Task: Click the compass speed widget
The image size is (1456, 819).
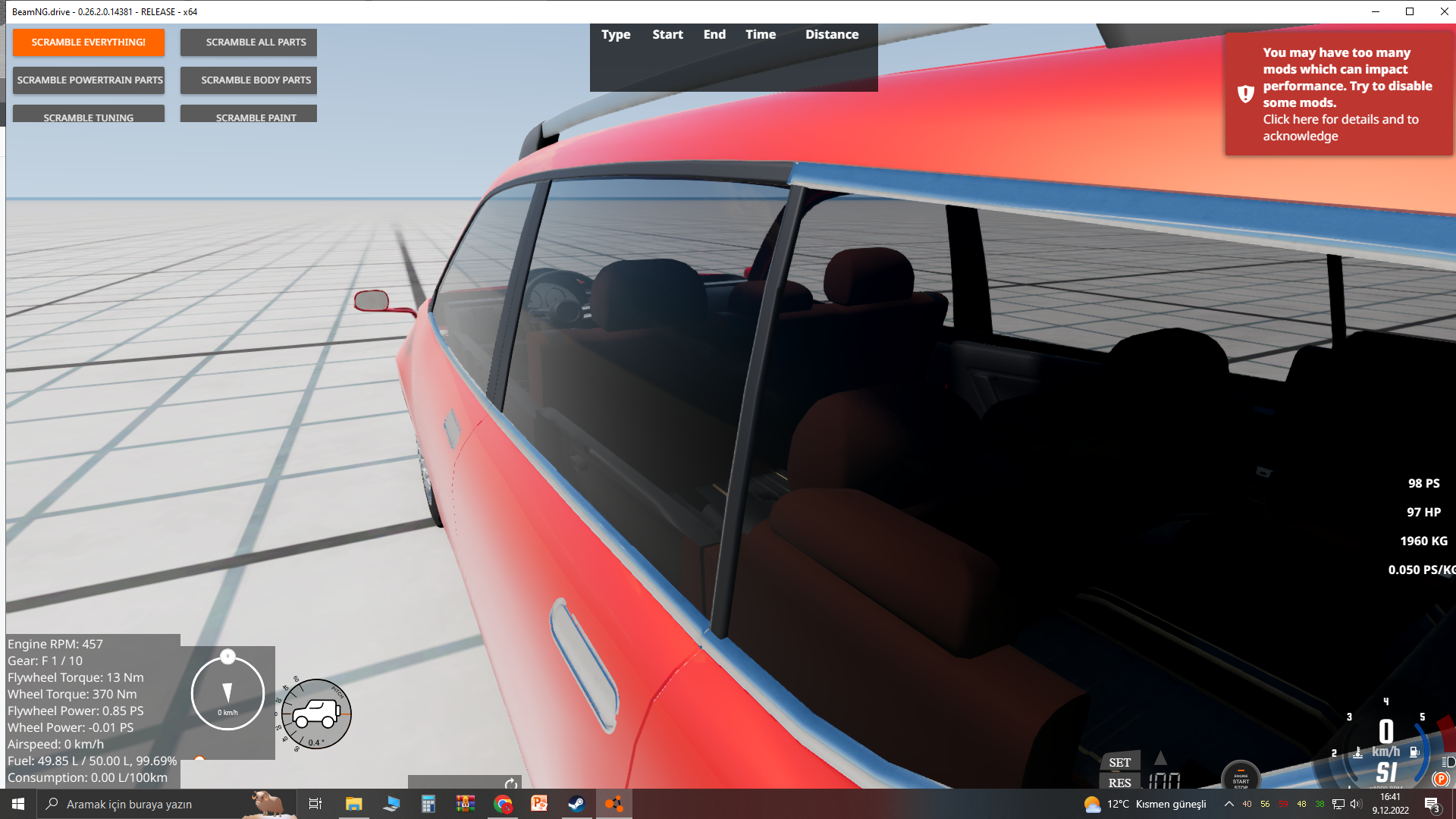Action: (227, 693)
